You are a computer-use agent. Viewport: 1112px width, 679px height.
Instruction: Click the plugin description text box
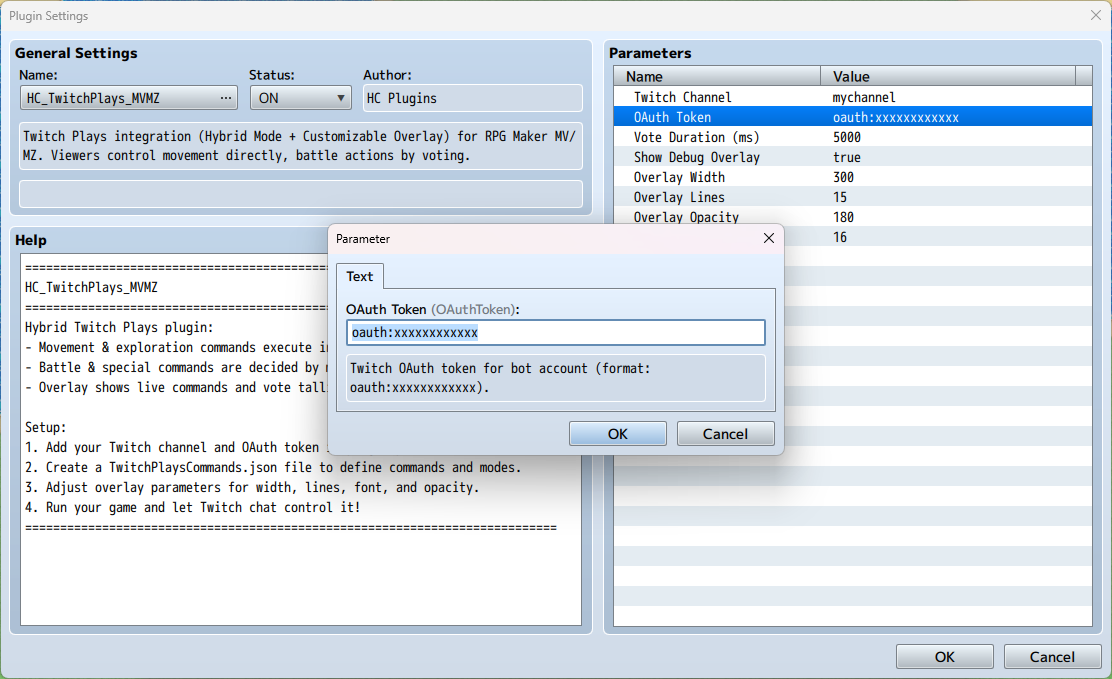click(x=301, y=146)
